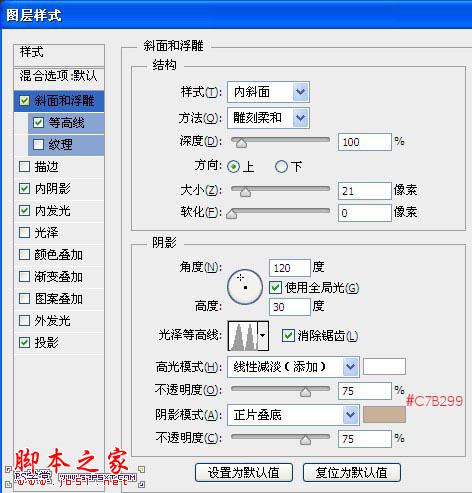Enable the 光泽 checkbox
This screenshot has width=472, height=493.
click(x=24, y=232)
